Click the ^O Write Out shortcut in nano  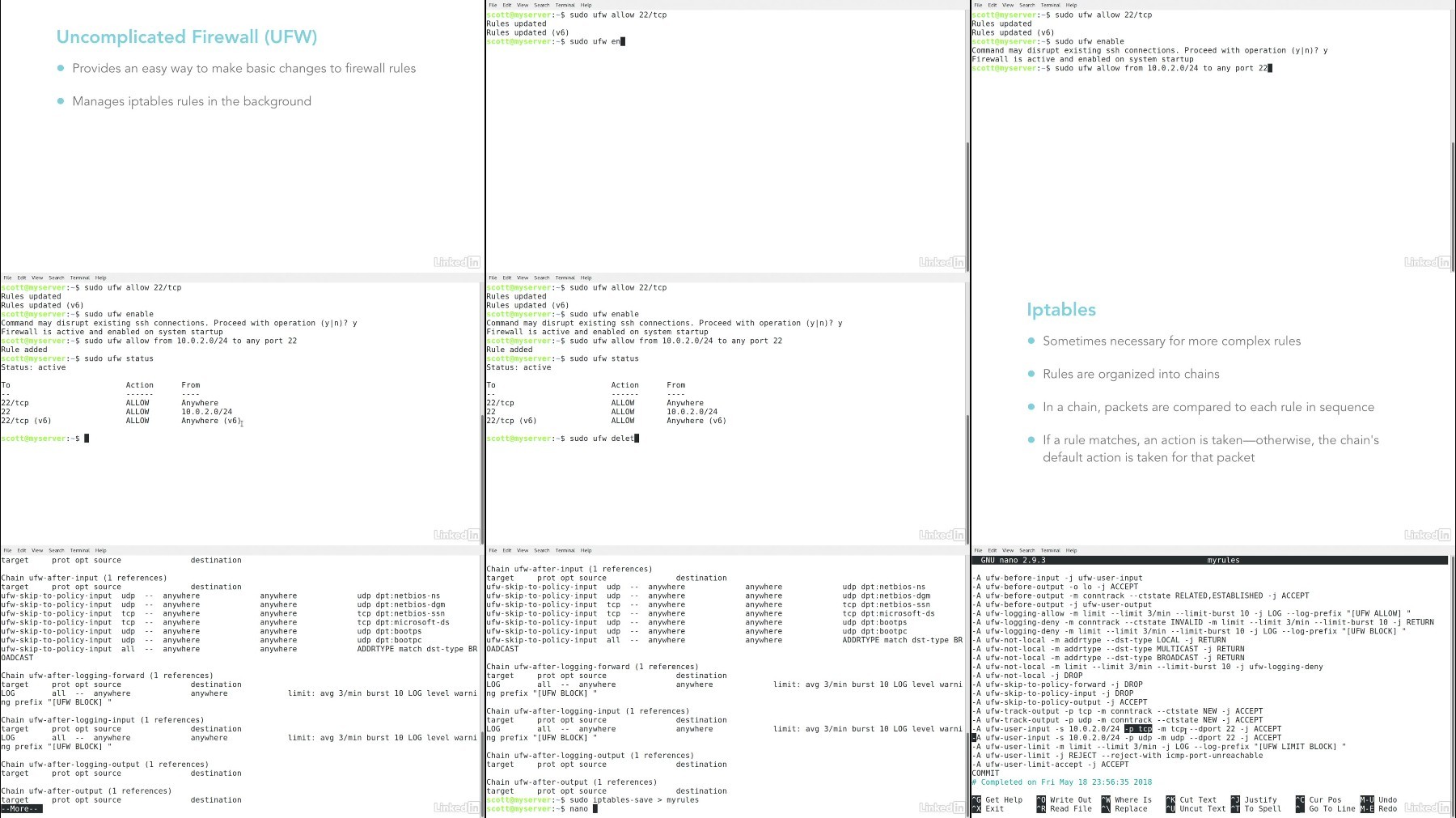point(1064,799)
